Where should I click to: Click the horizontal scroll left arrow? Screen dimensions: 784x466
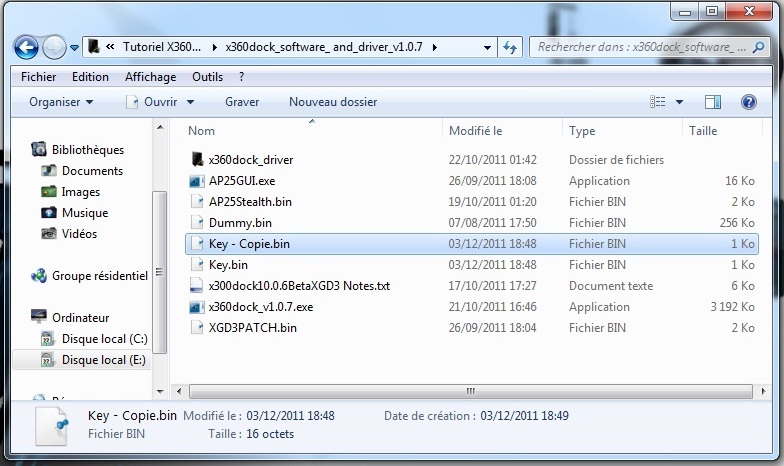(x=180, y=391)
